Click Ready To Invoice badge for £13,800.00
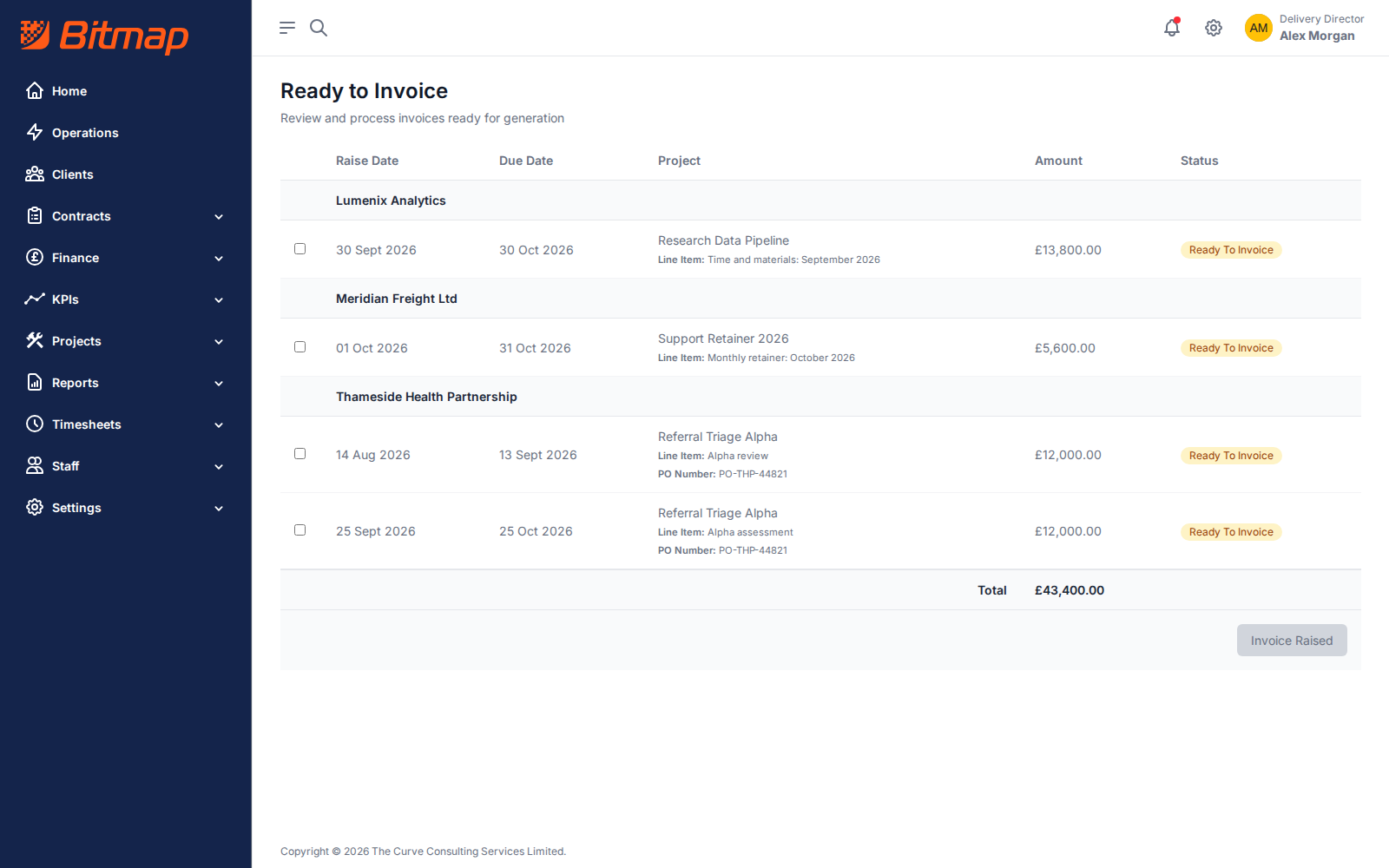The width and height of the screenshot is (1389, 868). coord(1231,250)
